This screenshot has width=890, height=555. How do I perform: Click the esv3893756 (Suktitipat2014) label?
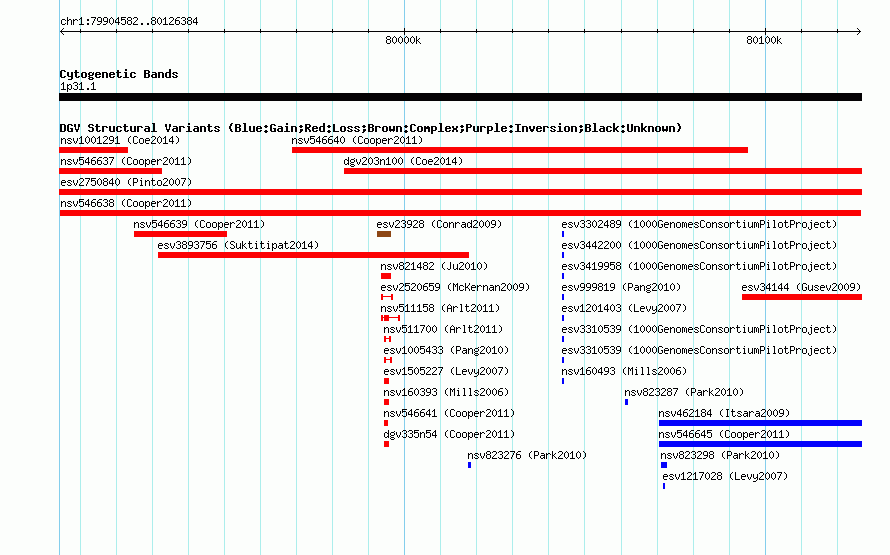(x=238, y=245)
